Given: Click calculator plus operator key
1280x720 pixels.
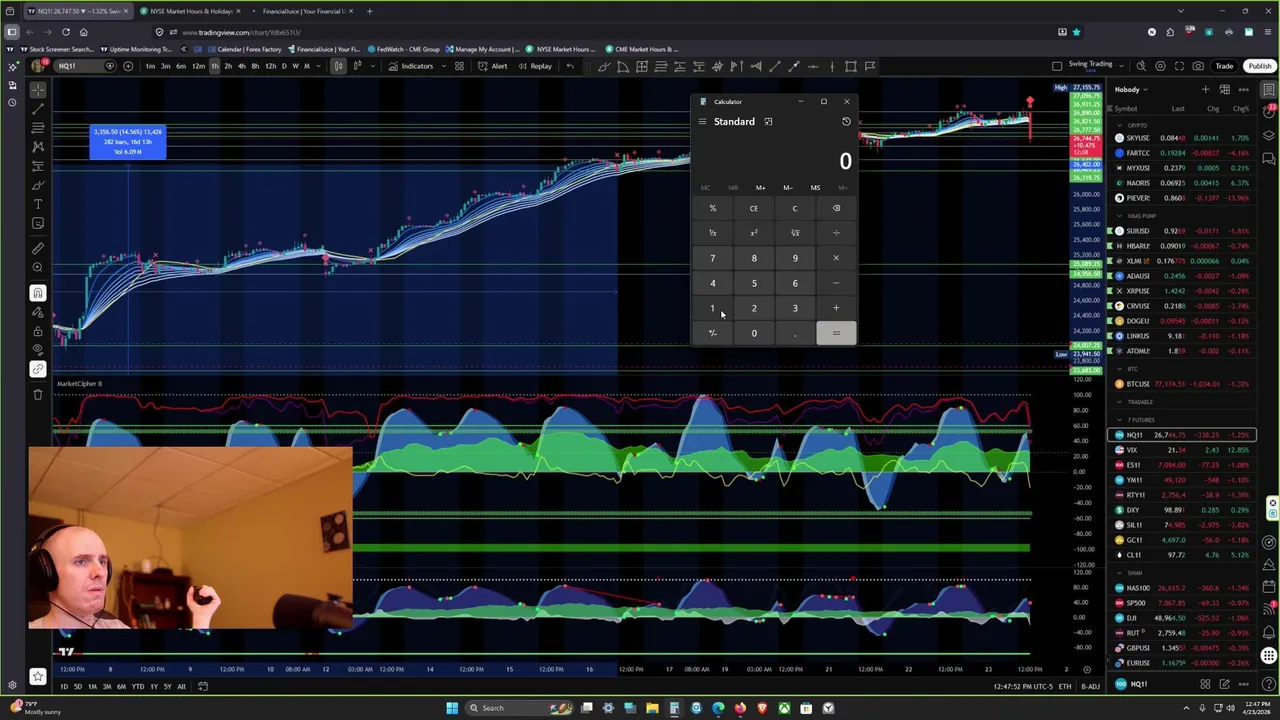Looking at the screenshot, I should coord(836,308).
